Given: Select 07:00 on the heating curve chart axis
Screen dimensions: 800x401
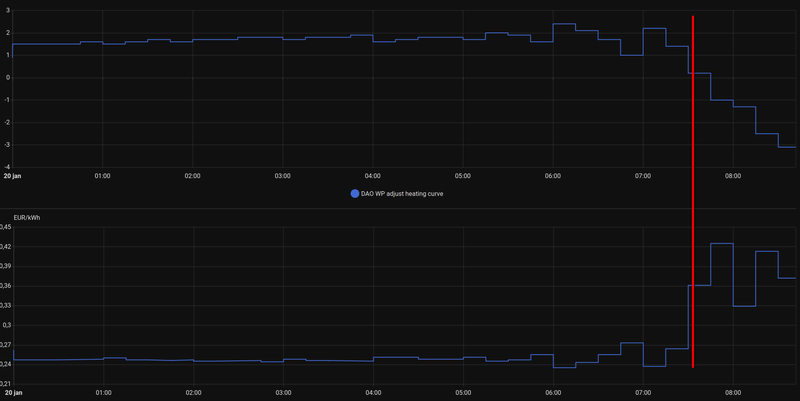Looking at the screenshot, I should point(643,176).
